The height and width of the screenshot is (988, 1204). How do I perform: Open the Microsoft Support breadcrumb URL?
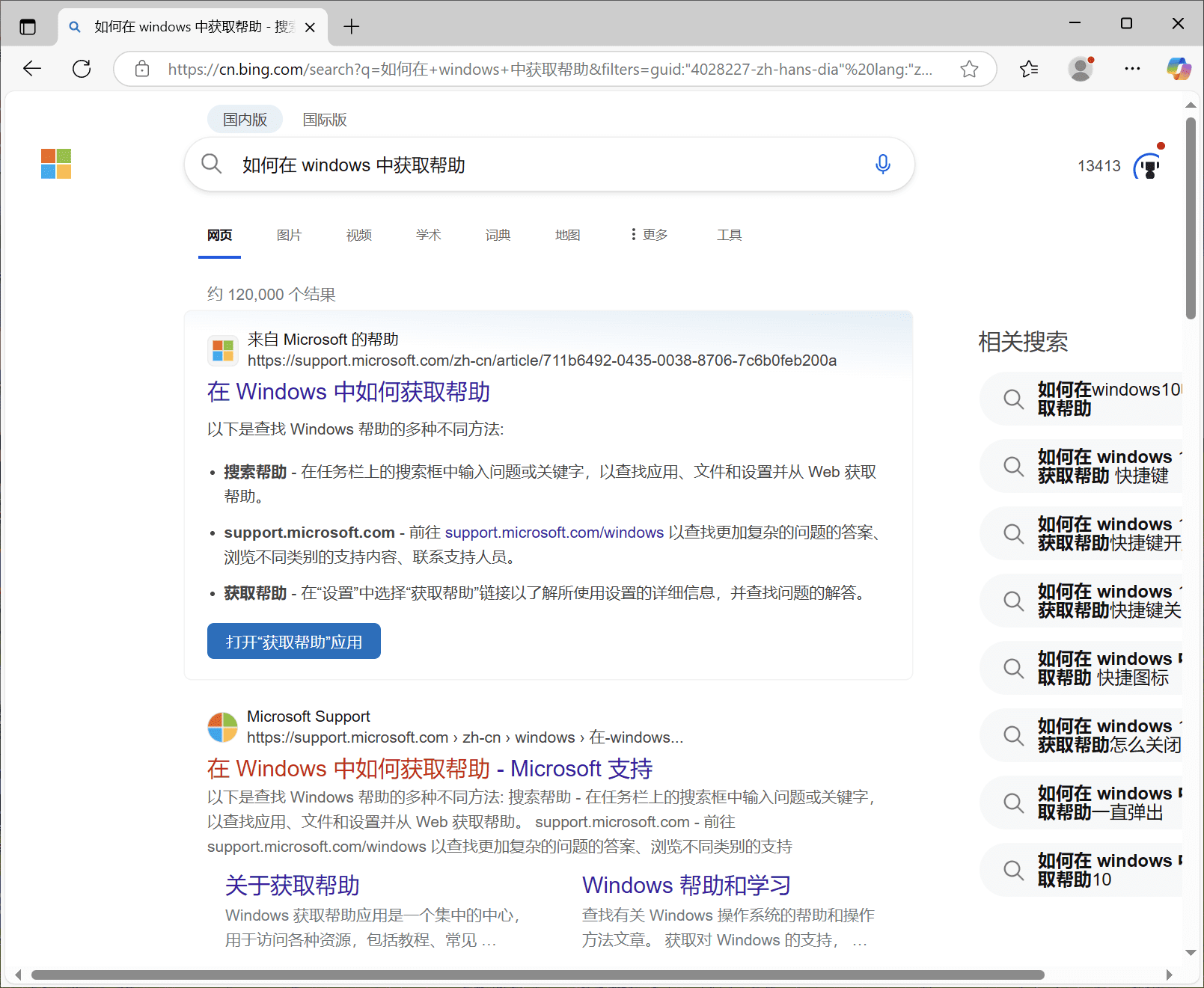point(465,737)
